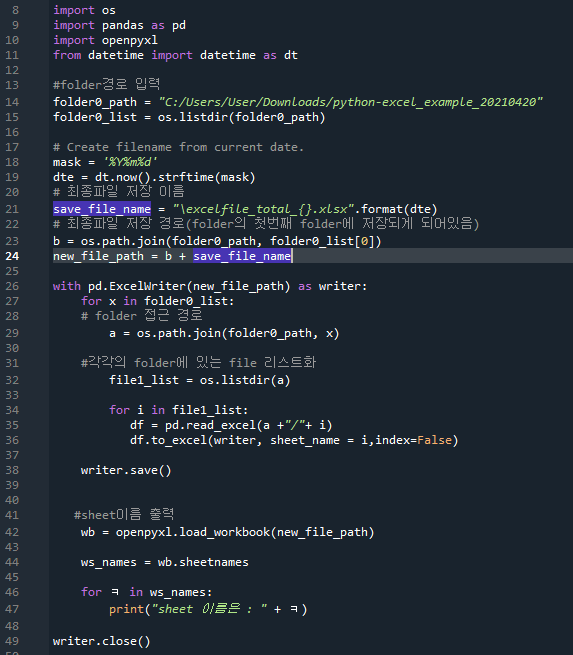Viewport: 573px width, 655px height.
Task: Click the folder0_path string value on line 14
Action: [x=350, y=102]
